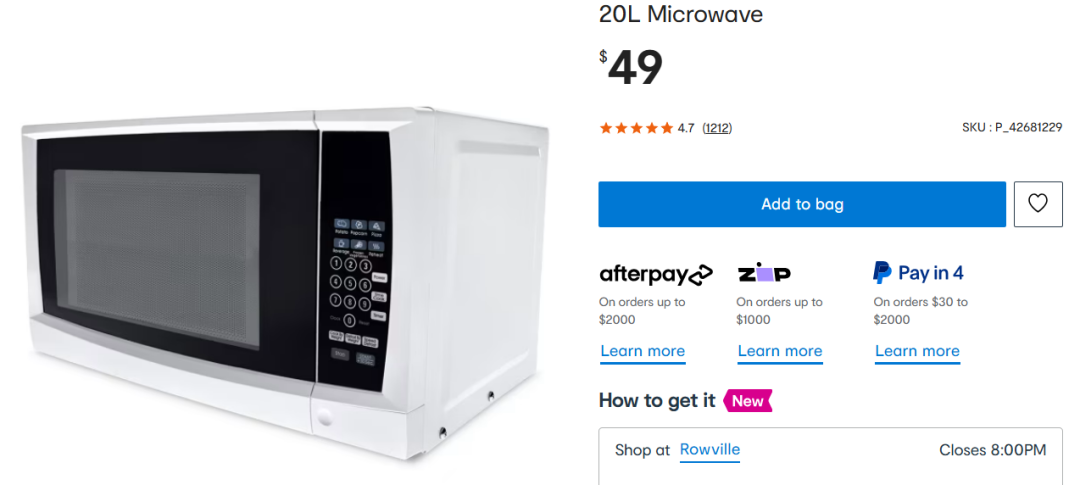This screenshot has width=1080, height=485.
Task: Click the pink New badge
Action: [x=747, y=400]
